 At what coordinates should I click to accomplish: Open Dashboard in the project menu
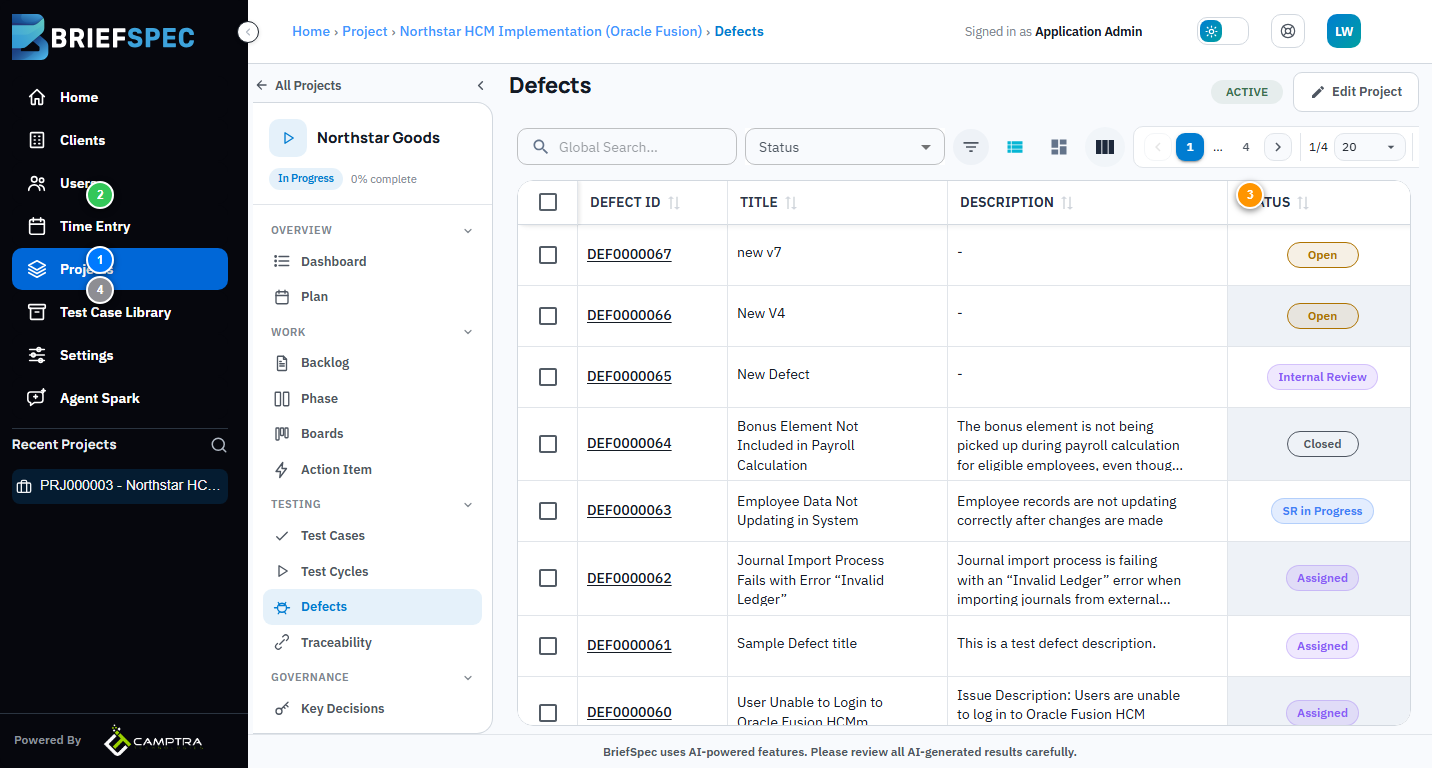(x=372, y=261)
